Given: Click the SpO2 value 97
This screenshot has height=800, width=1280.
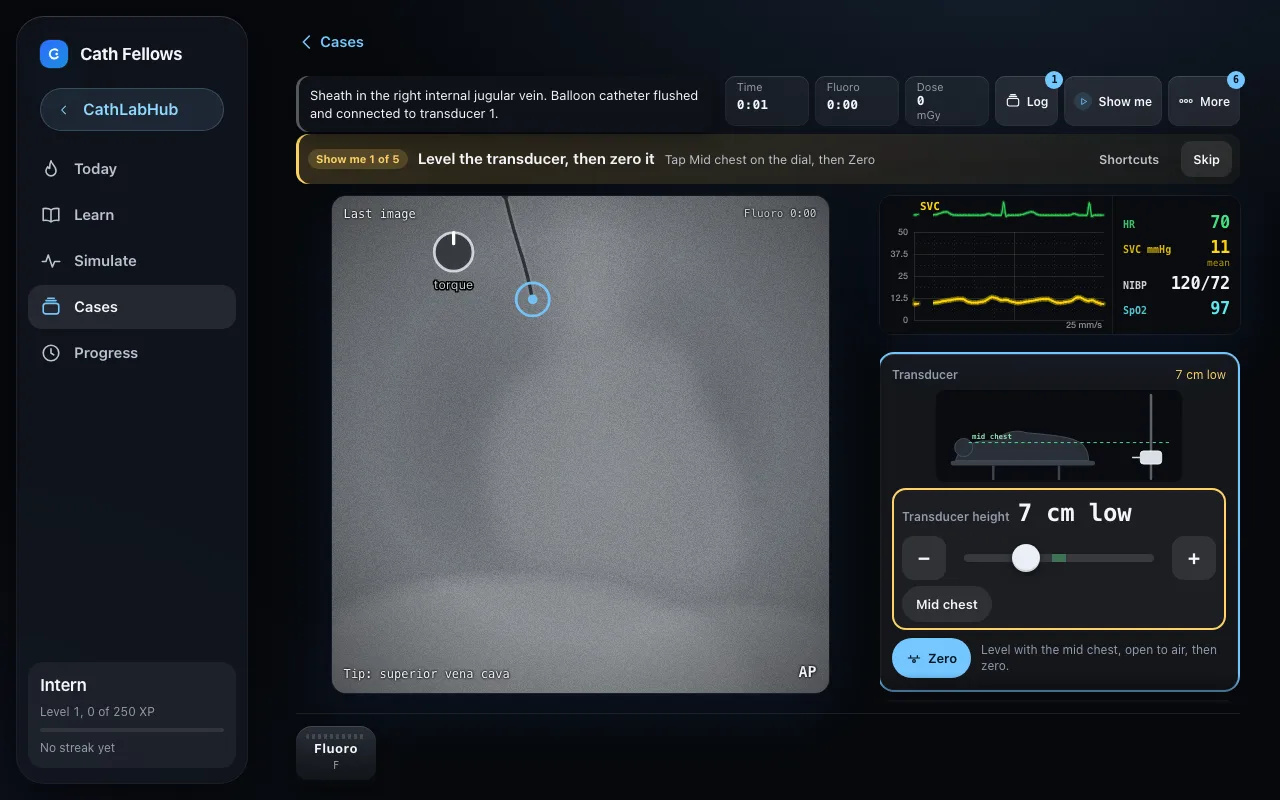Looking at the screenshot, I should [1220, 308].
